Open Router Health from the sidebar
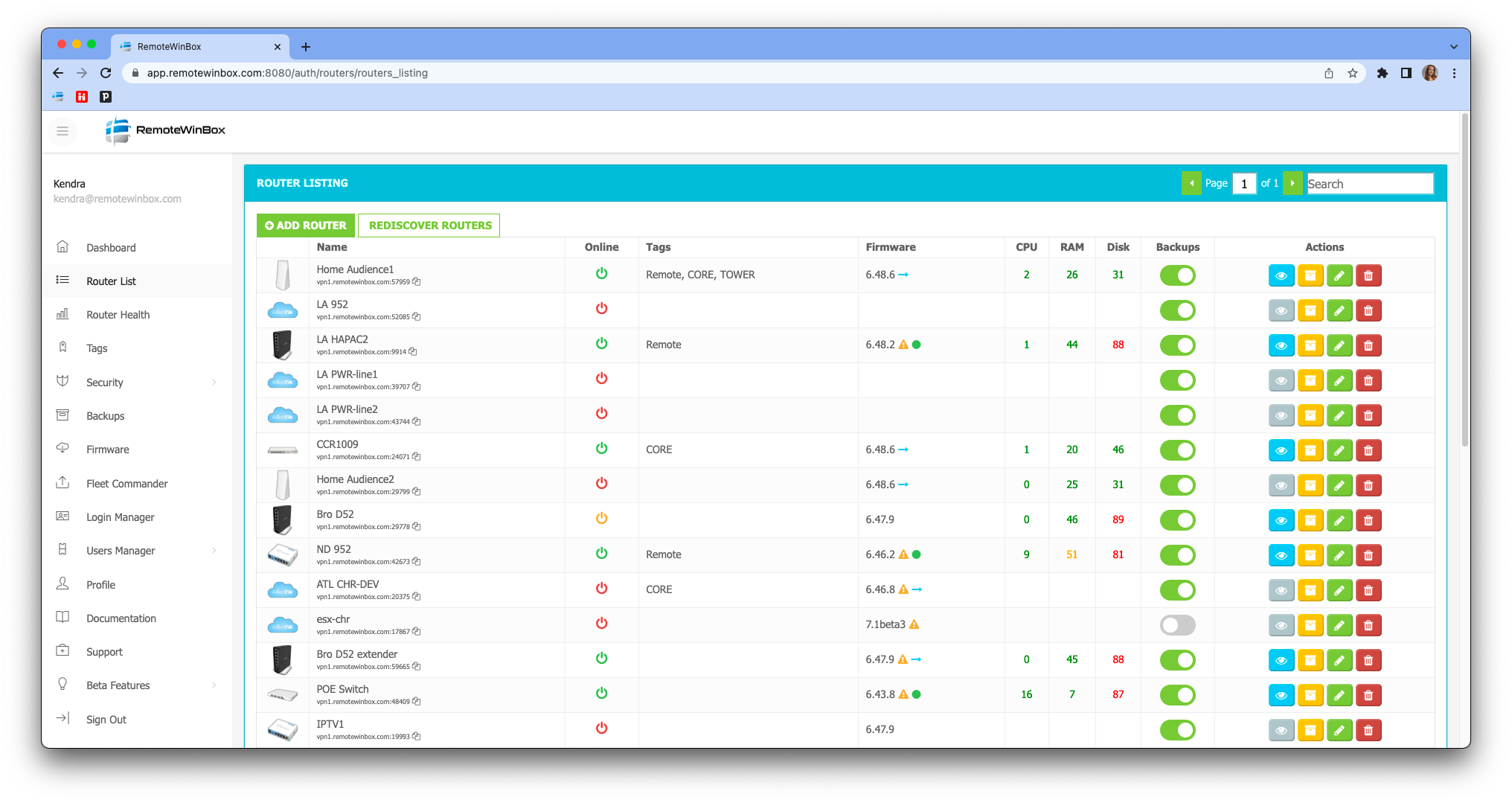This screenshot has height=803, width=1512. pos(118,315)
